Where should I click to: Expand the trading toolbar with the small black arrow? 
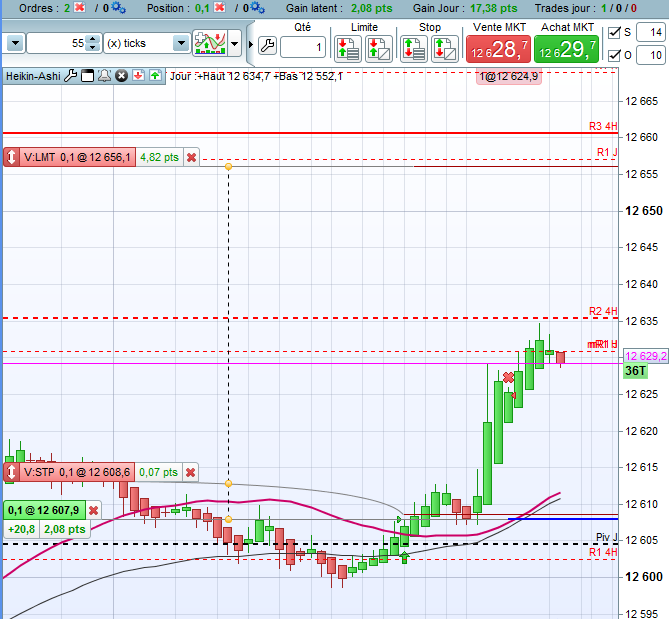[251, 44]
